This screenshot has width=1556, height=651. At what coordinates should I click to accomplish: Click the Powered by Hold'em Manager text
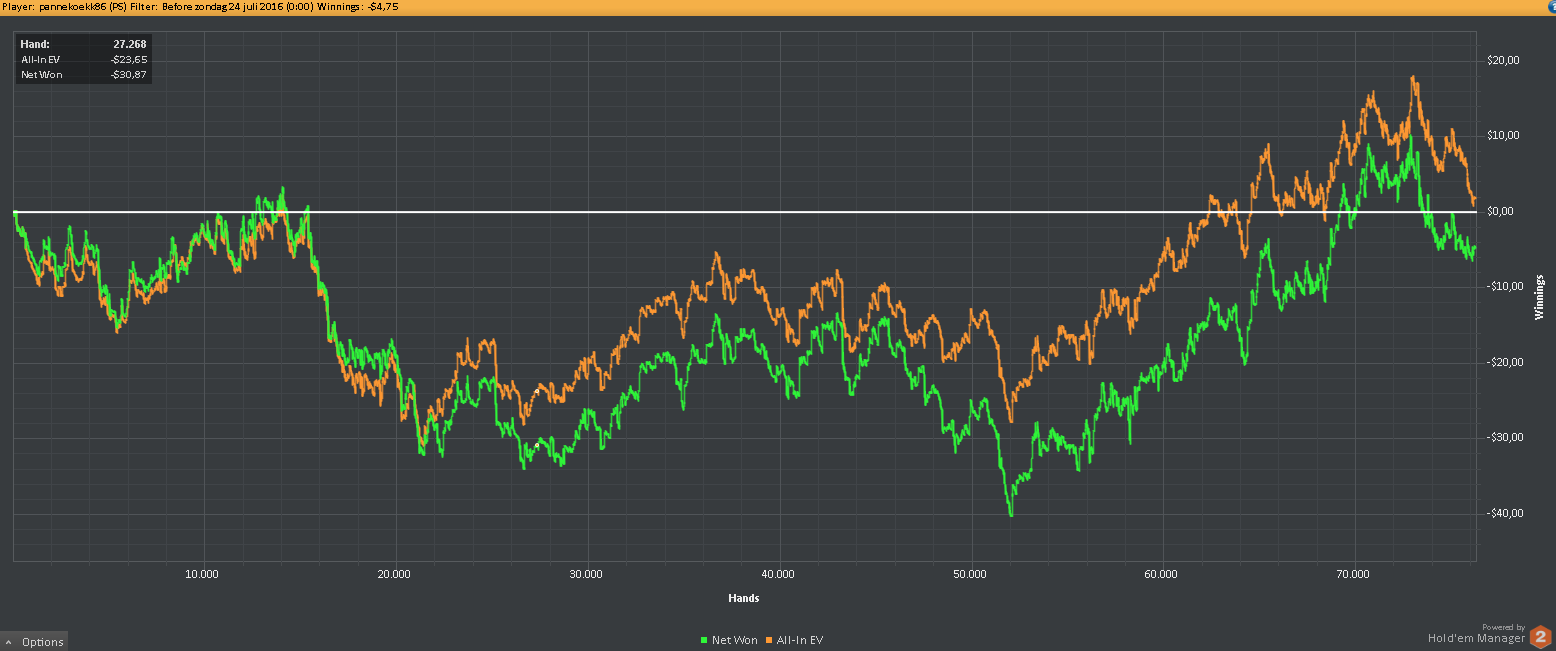[1477, 632]
